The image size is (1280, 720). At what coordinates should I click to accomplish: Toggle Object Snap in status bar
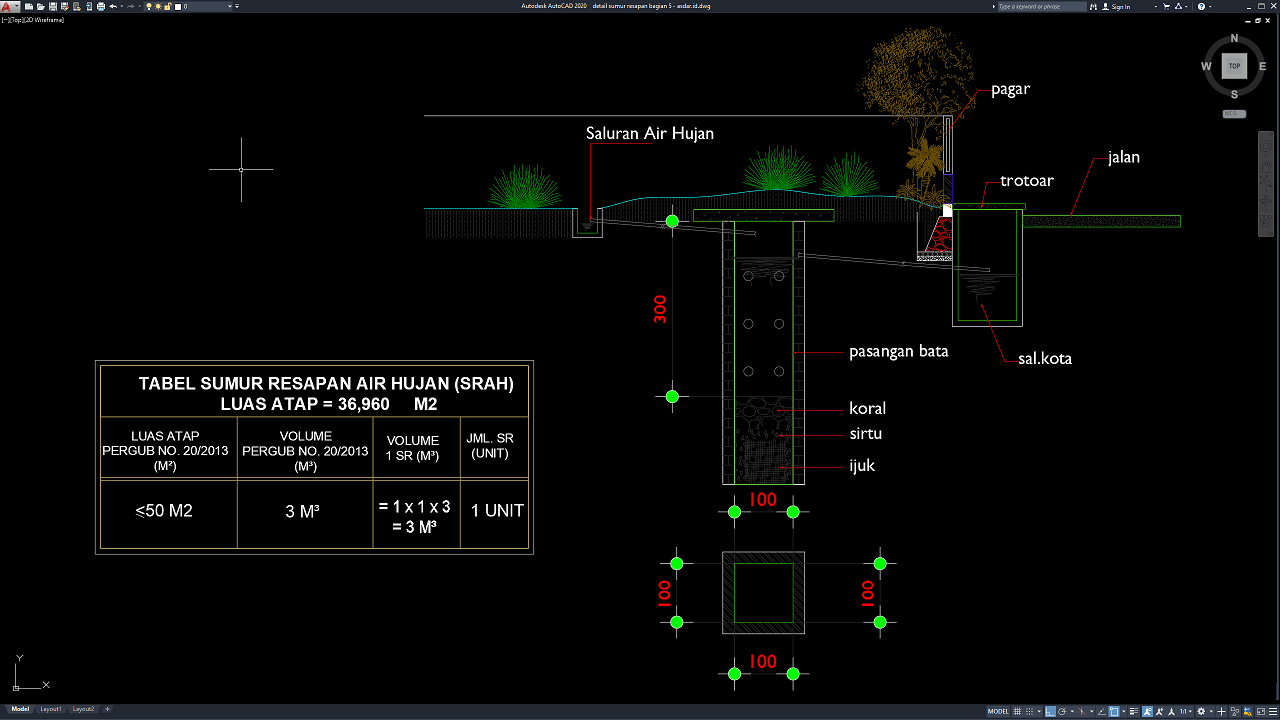coord(1113,711)
